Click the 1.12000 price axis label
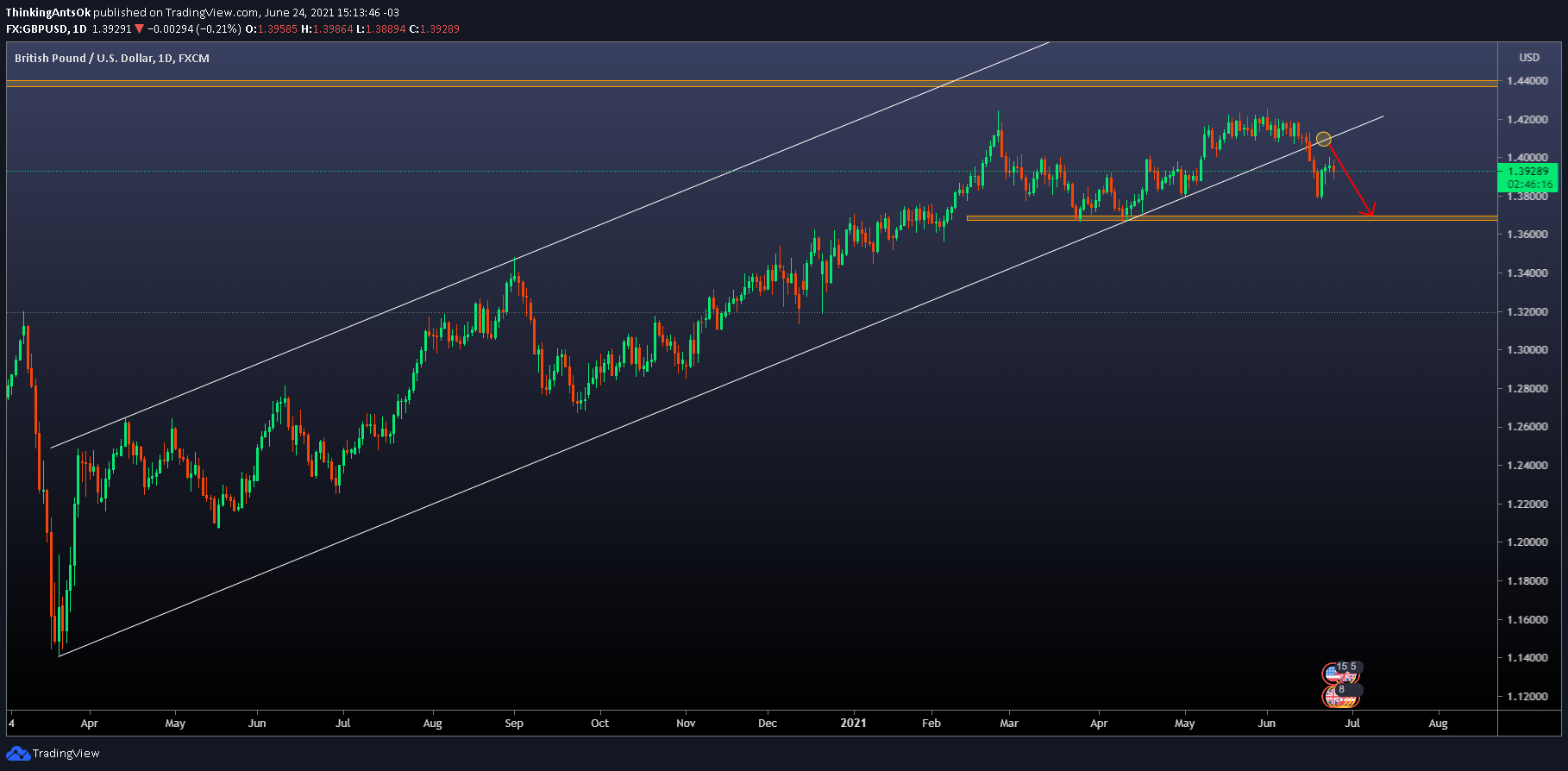Viewport: 1568px width, 771px height. [1527, 697]
